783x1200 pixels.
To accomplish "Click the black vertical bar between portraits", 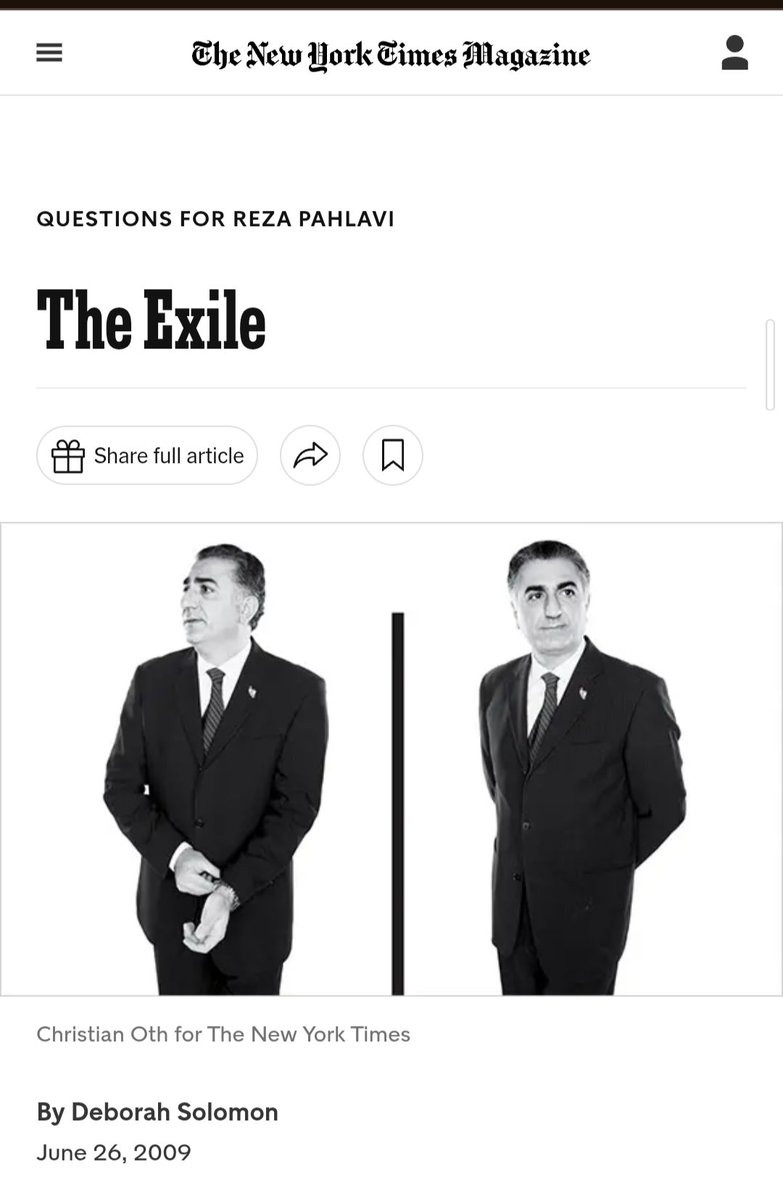I will (x=397, y=803).
